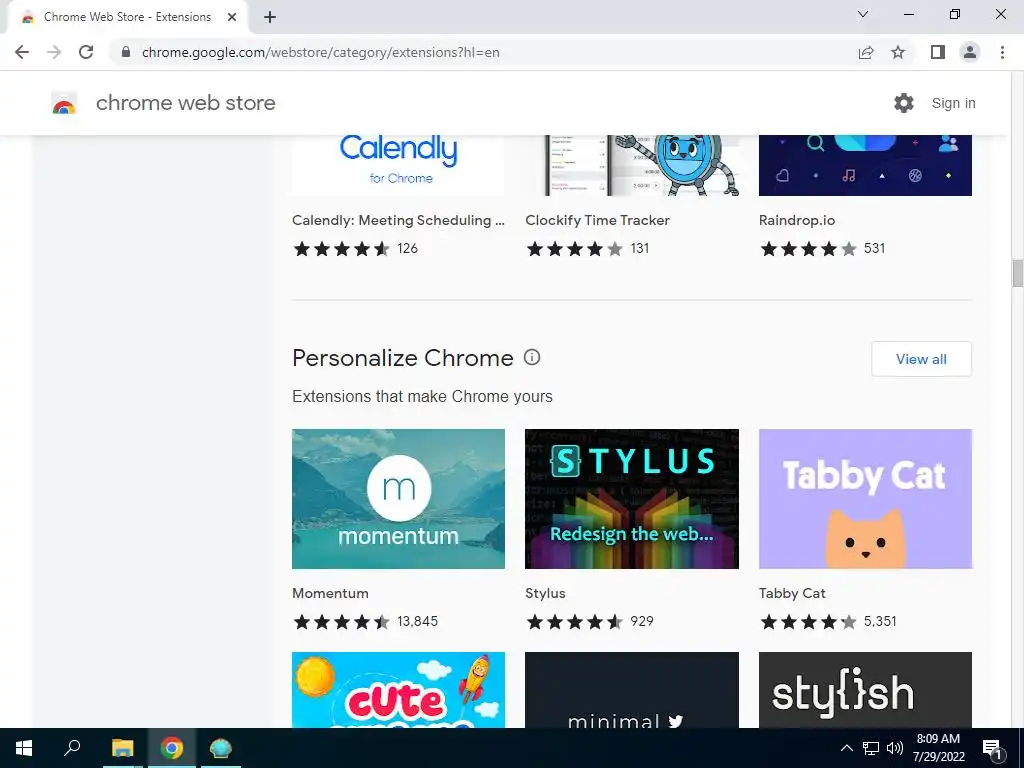Open the Clockify Time Tracker thumbnail

(632, 165)
